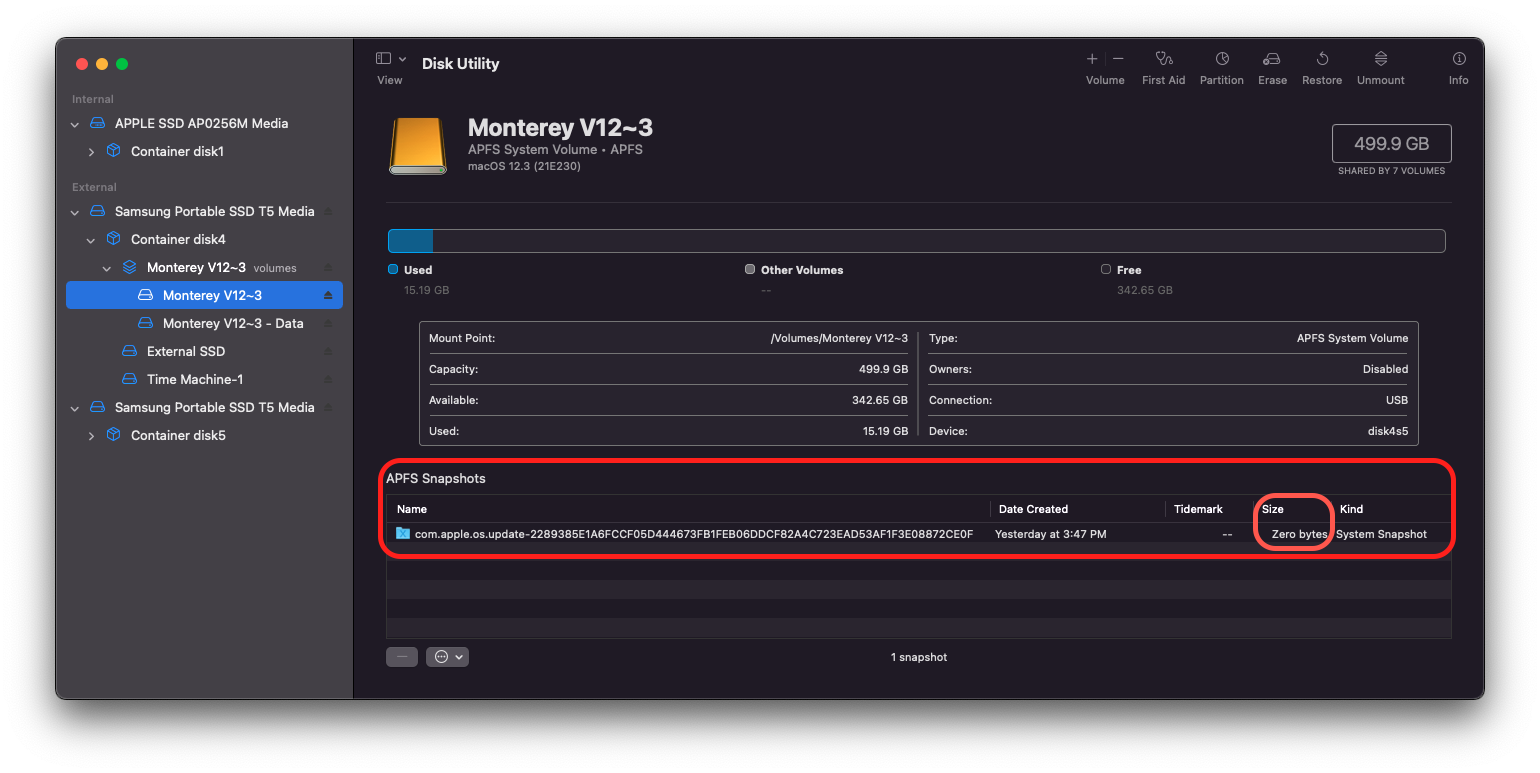Click the APPLE SSD AP0256M disk icon
Screen dimensions: 1540x773
coord(97,124)
